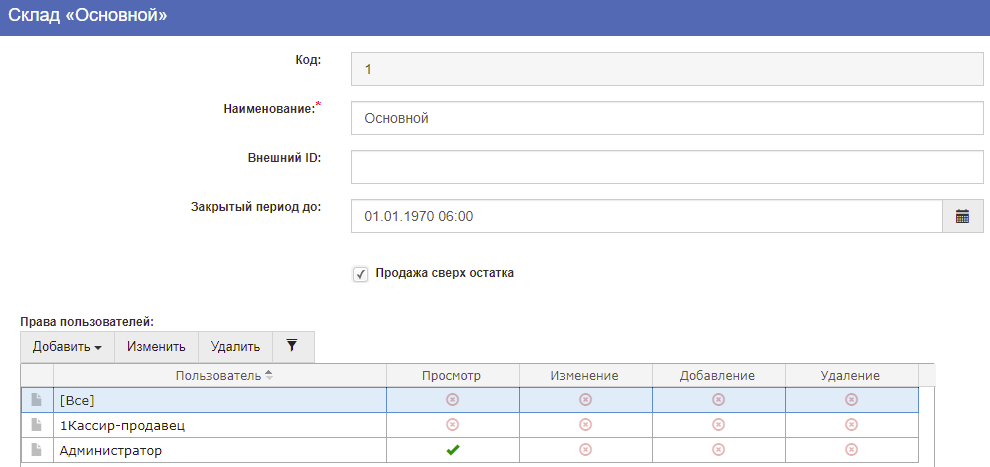
Task: Click the Удаление cross icon for Администратор
Action: tap(851, 451)
